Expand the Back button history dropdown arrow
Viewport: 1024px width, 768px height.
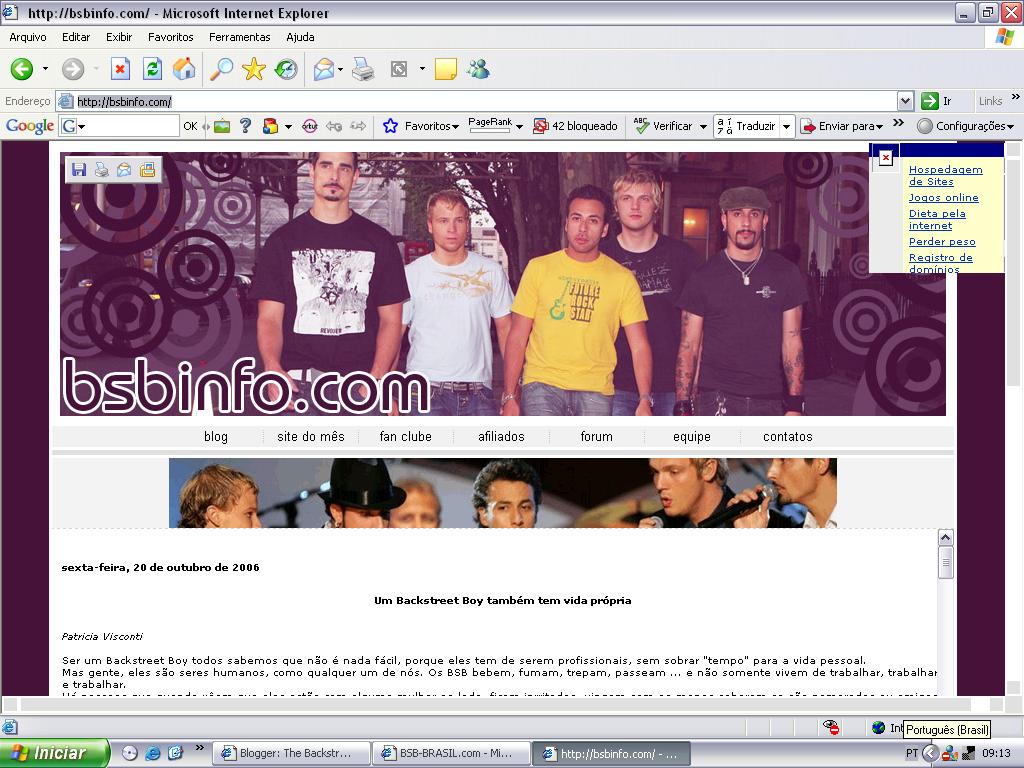(x=45, y=69)
